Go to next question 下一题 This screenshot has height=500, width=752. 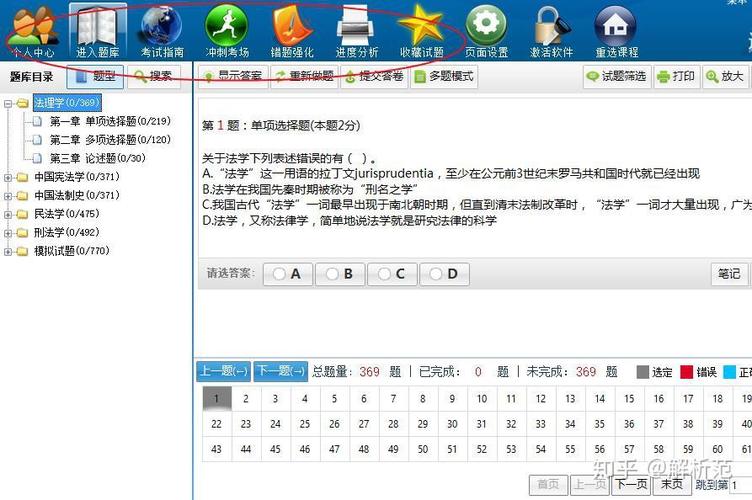pos(281,372)
